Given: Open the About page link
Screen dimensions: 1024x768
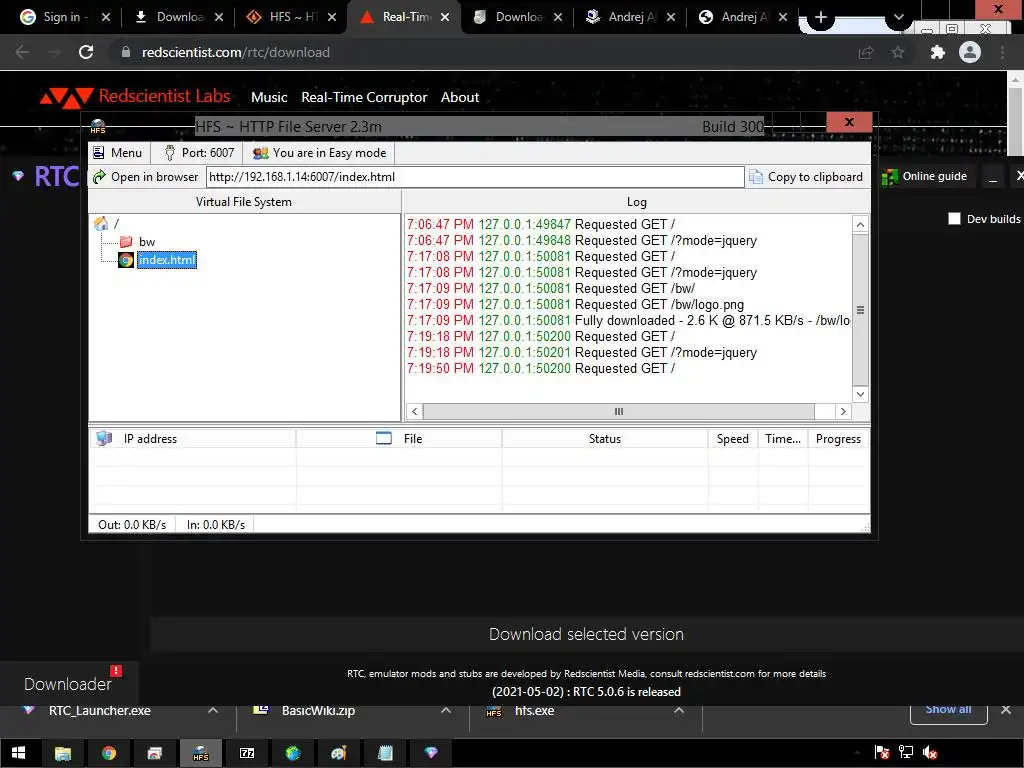Looking at the screenshot, I should [x=460, y=97].
